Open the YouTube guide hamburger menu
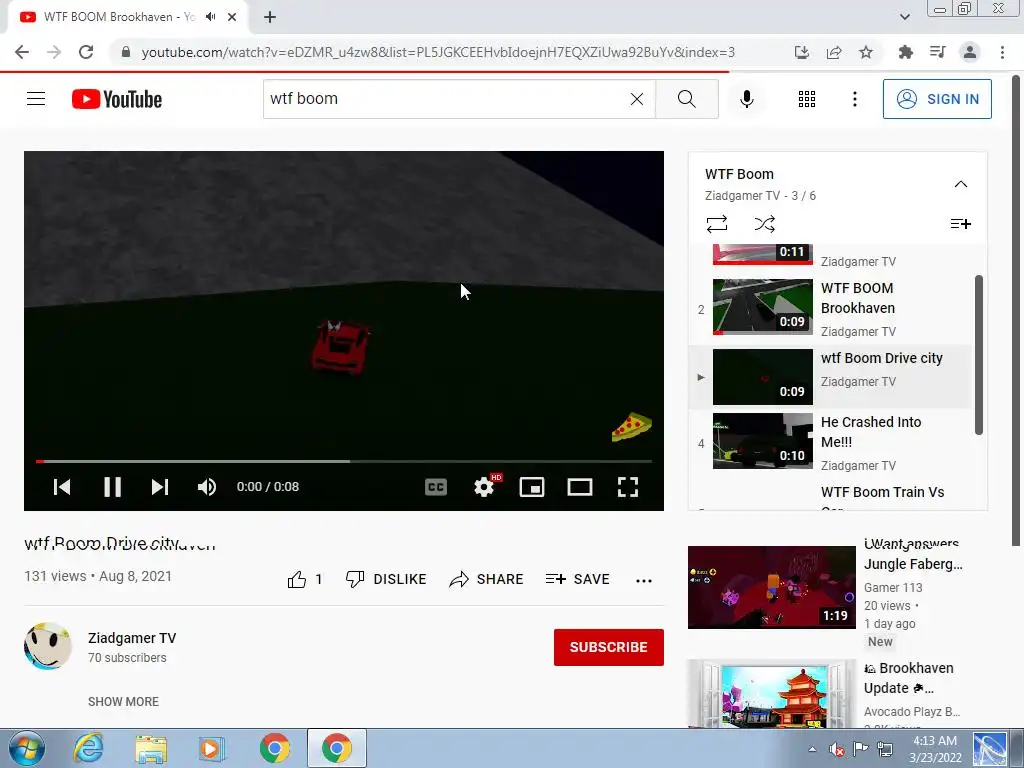This screenshot has width=1024, height=768. click(36, 99)
